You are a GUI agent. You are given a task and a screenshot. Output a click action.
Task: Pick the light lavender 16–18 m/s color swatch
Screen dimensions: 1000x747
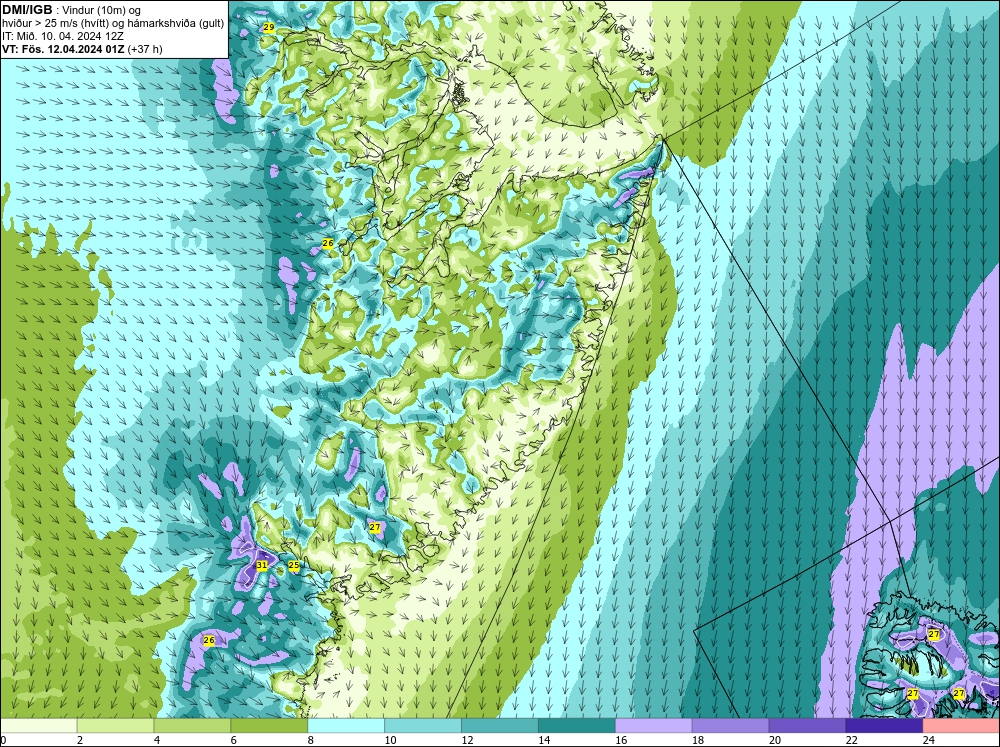(x=653, y=725)
